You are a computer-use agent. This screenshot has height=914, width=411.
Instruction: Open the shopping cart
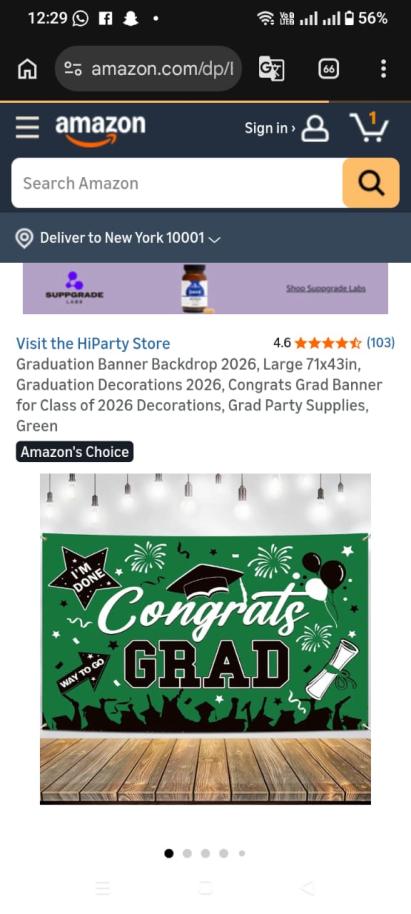point(369,126)
